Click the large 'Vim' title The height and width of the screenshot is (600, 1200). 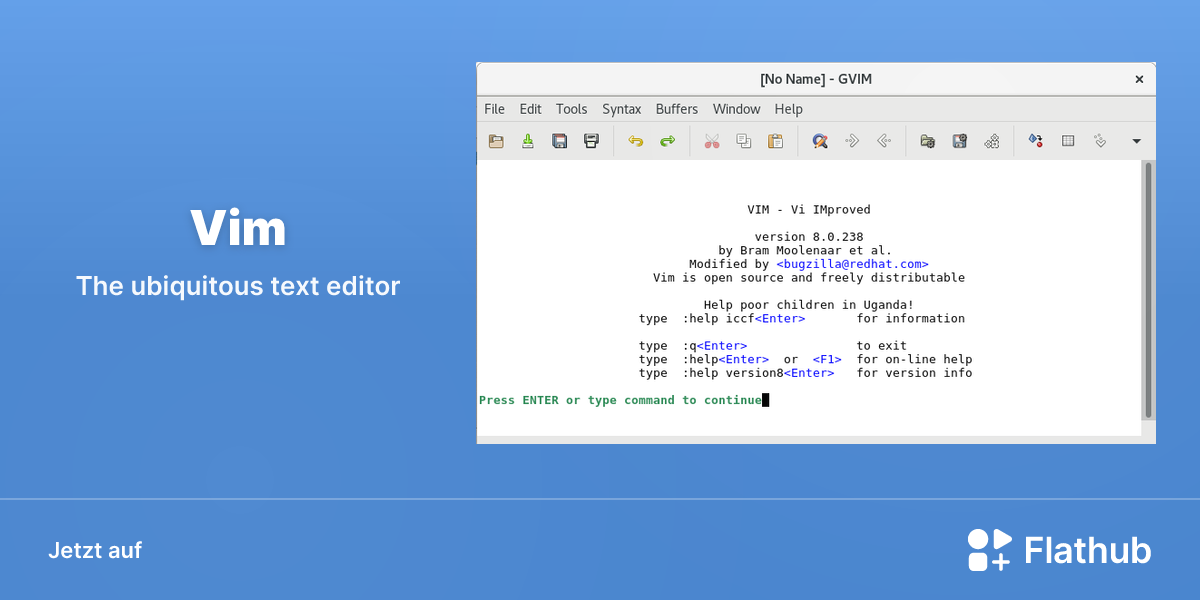[x=238, y=228]
